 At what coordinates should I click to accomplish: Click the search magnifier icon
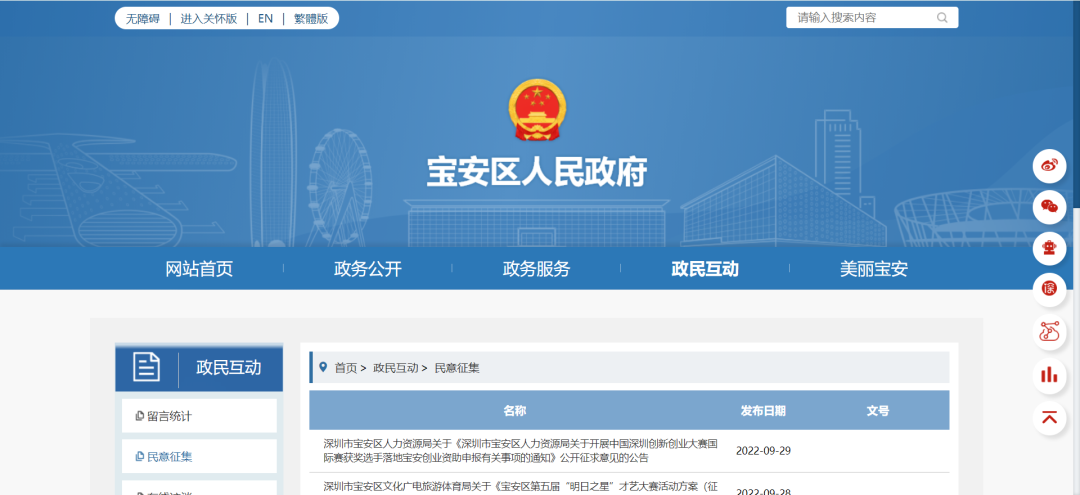[x=942, y=18]
